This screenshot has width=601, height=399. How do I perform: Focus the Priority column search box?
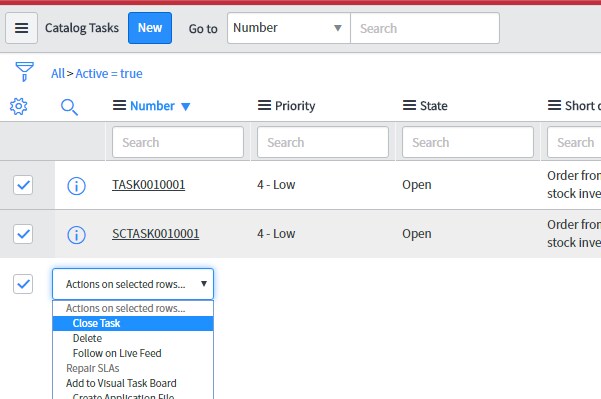(323, 142)
